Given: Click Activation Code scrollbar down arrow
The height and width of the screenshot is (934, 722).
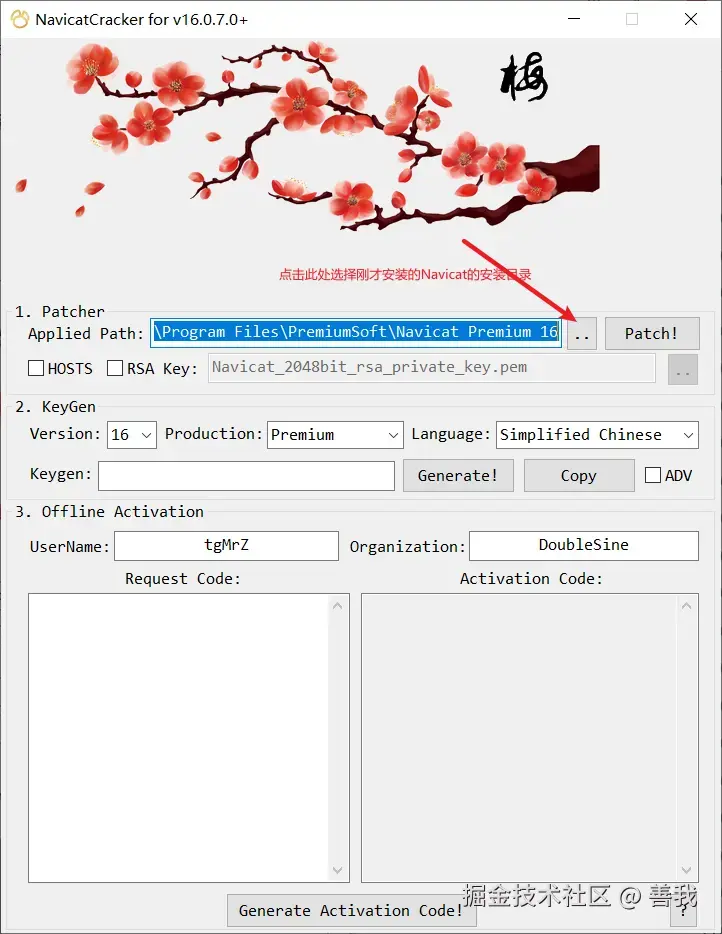Looking at the screenshot, I should (x=687, y=870).
